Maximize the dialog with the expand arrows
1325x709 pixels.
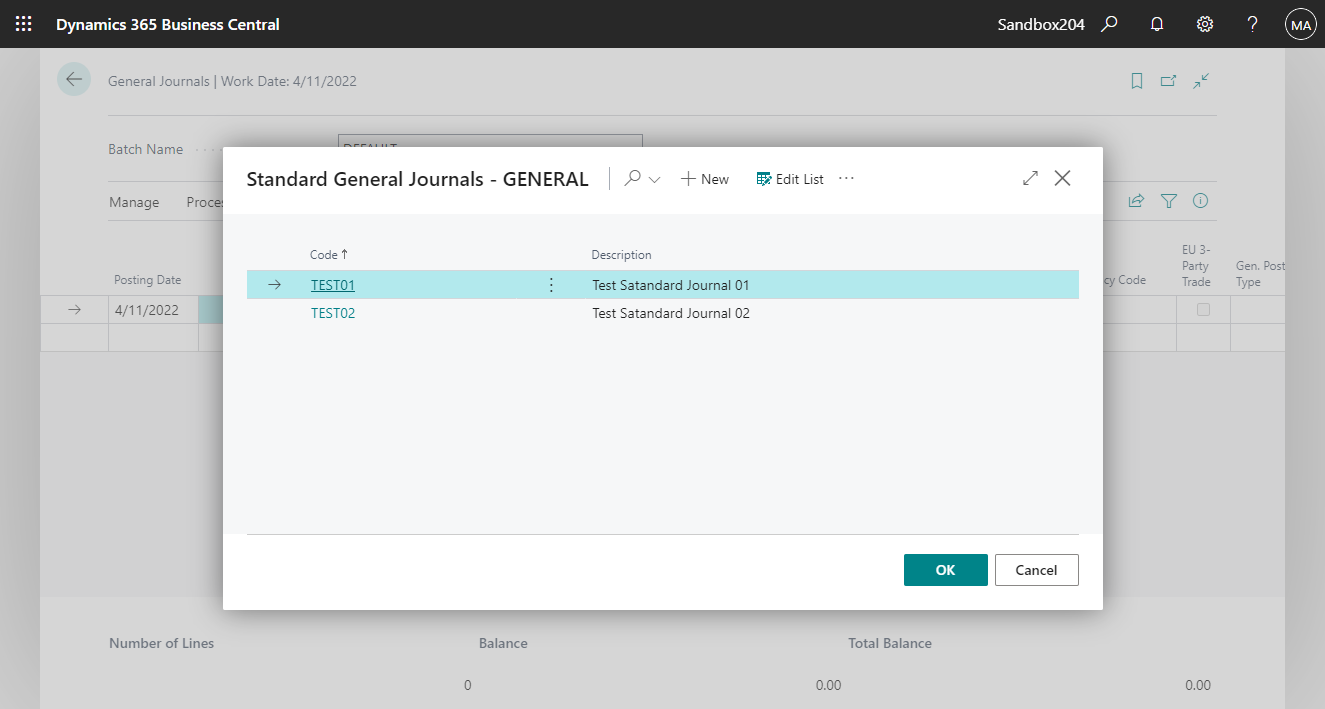pos(1030,178)
